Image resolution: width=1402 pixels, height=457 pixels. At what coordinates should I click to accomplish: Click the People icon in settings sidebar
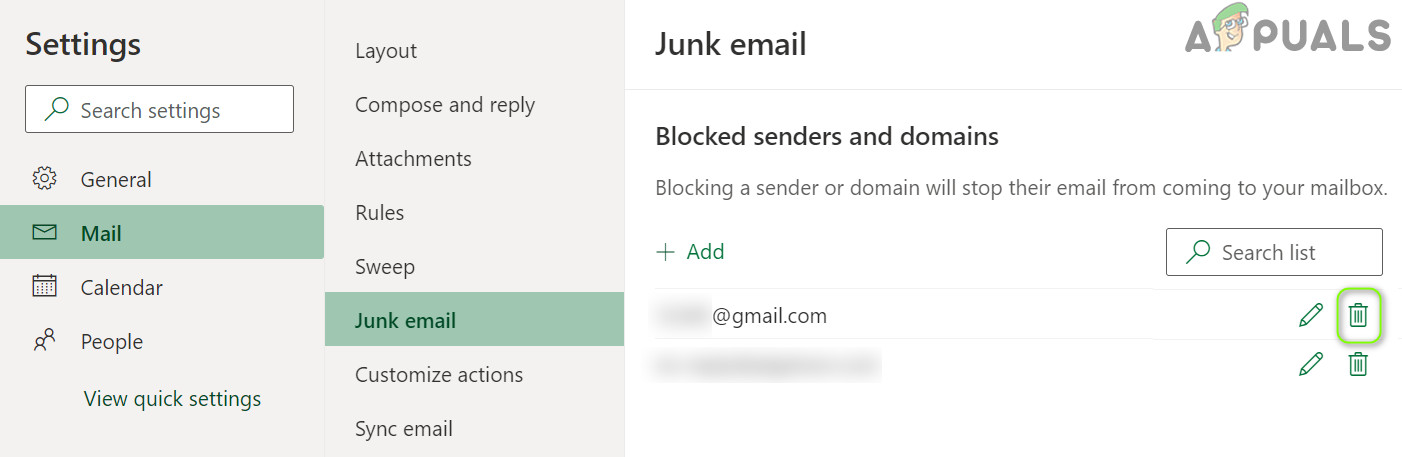pos(44,342)
